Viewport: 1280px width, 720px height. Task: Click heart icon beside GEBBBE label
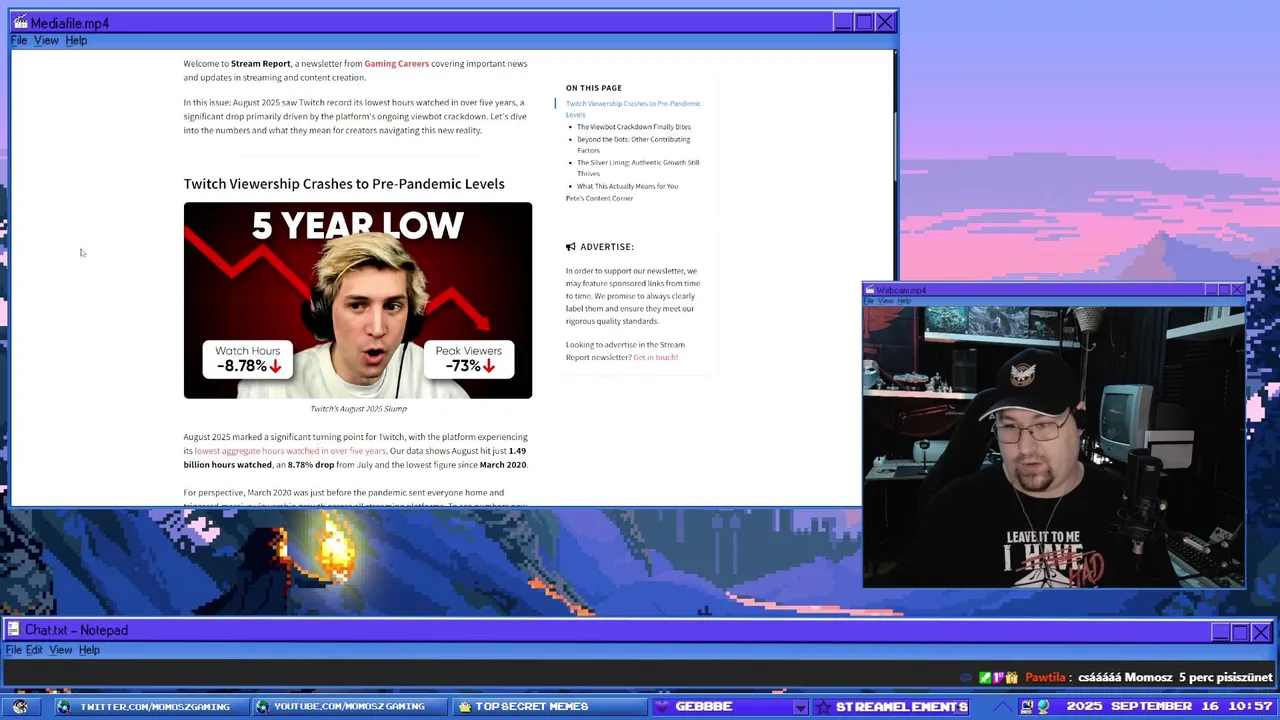click(661, 706)
